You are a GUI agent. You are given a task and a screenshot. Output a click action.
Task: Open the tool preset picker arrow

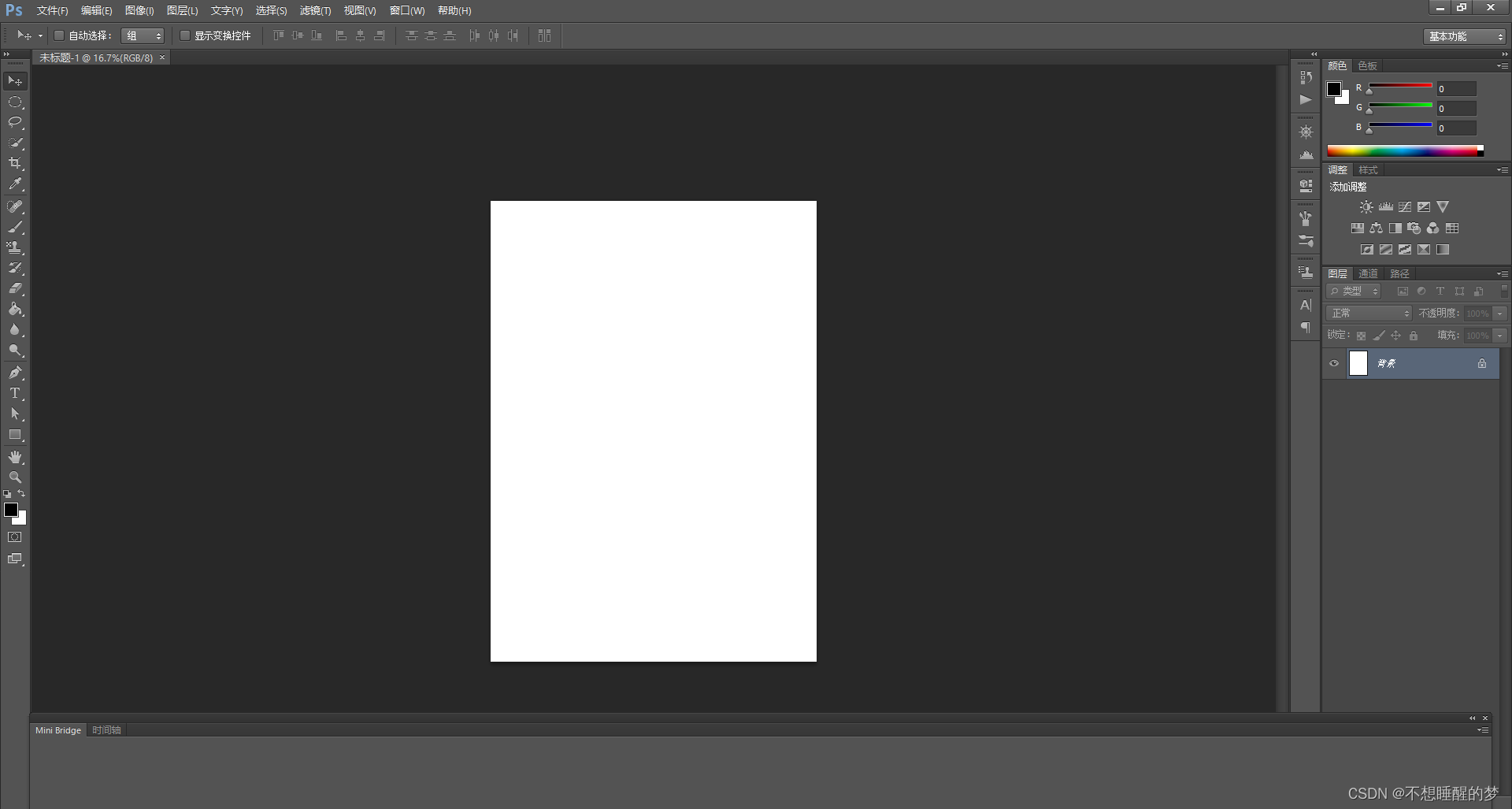[40, 35]
